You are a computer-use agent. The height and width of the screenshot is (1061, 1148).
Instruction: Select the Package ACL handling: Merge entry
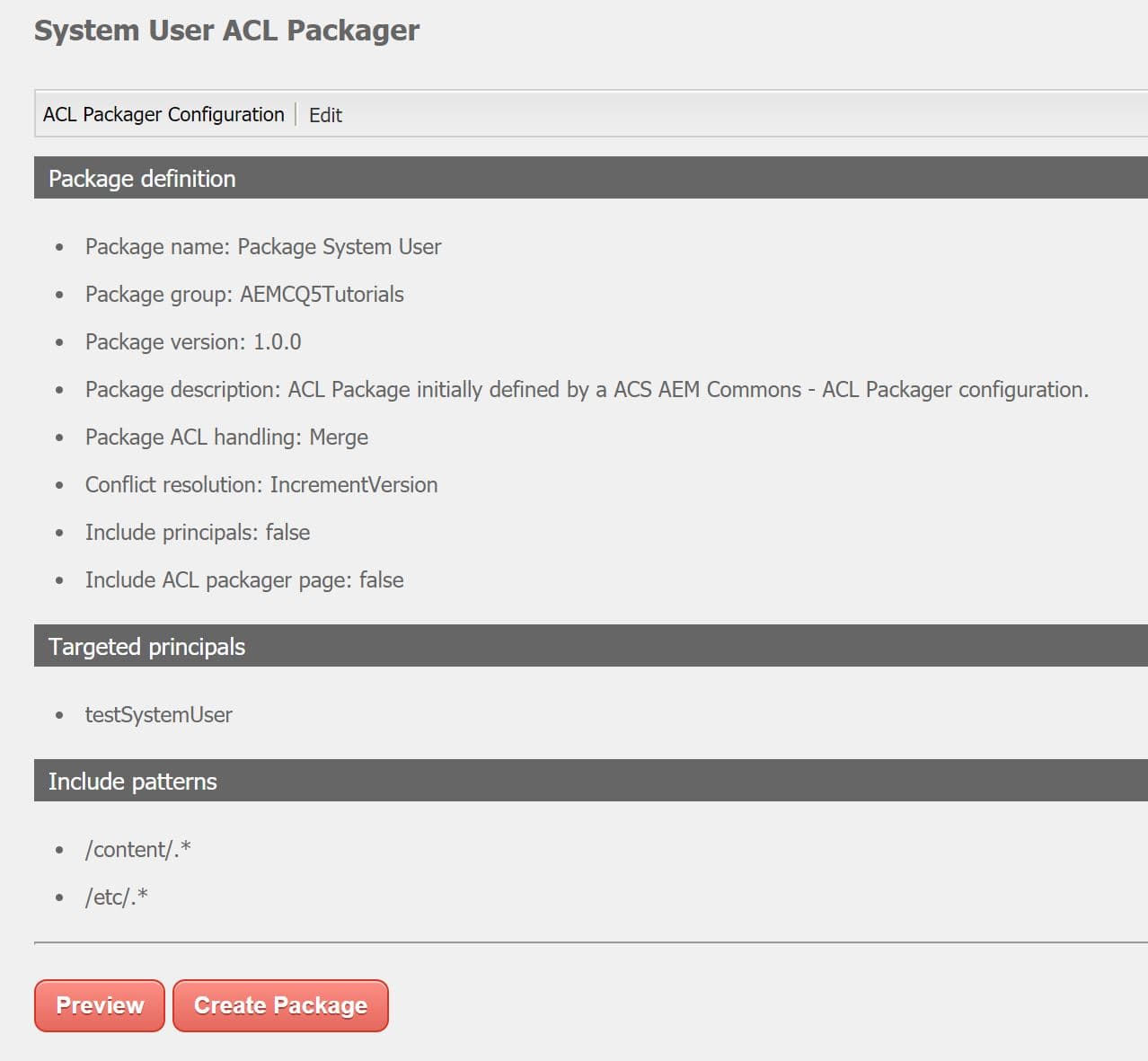tap(226, 437)
